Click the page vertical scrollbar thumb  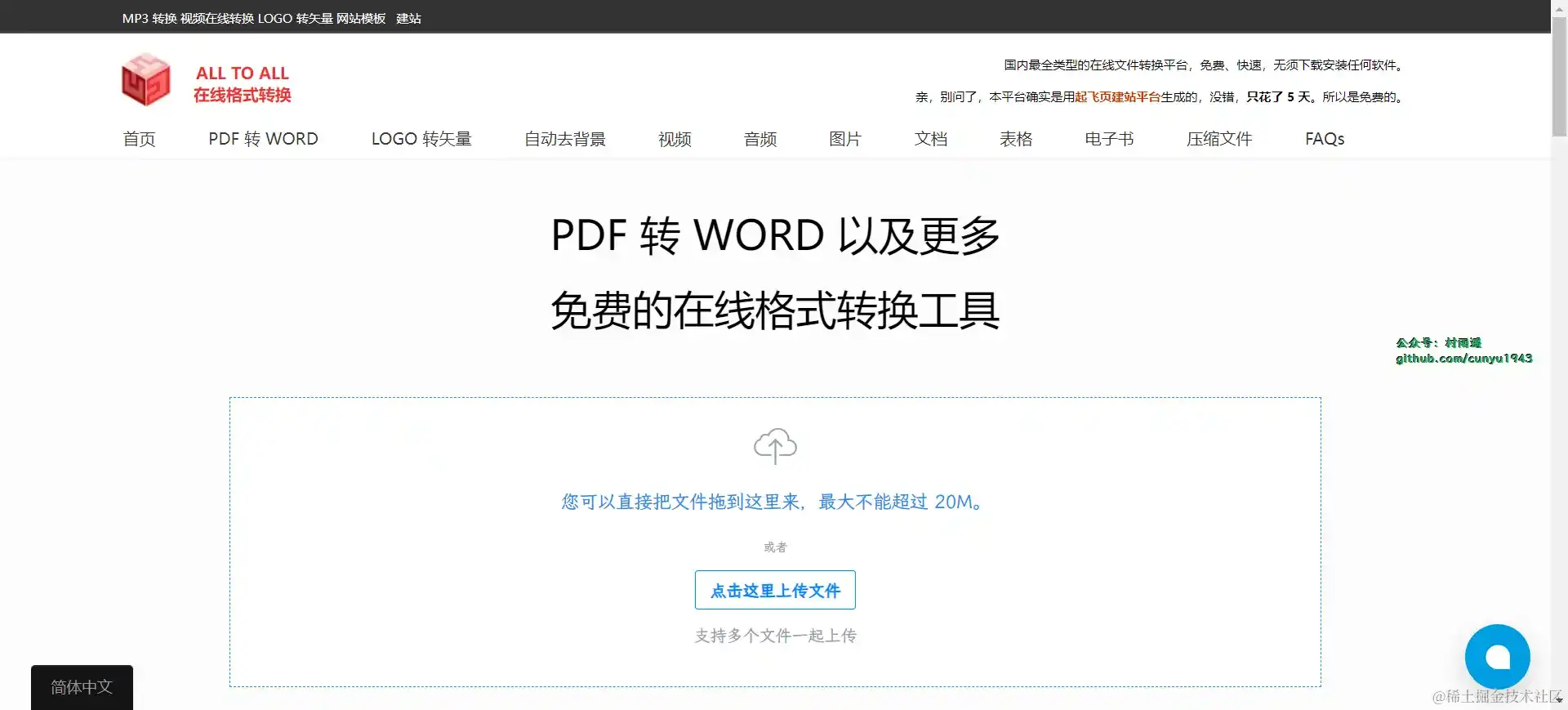(x=1559, y=75)
